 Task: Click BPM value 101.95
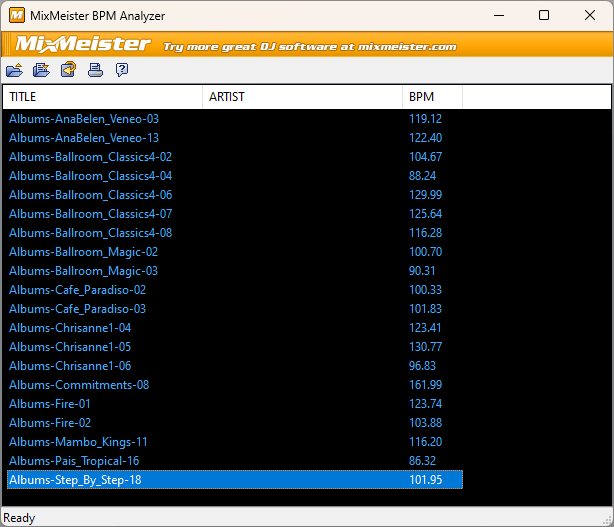426,480
